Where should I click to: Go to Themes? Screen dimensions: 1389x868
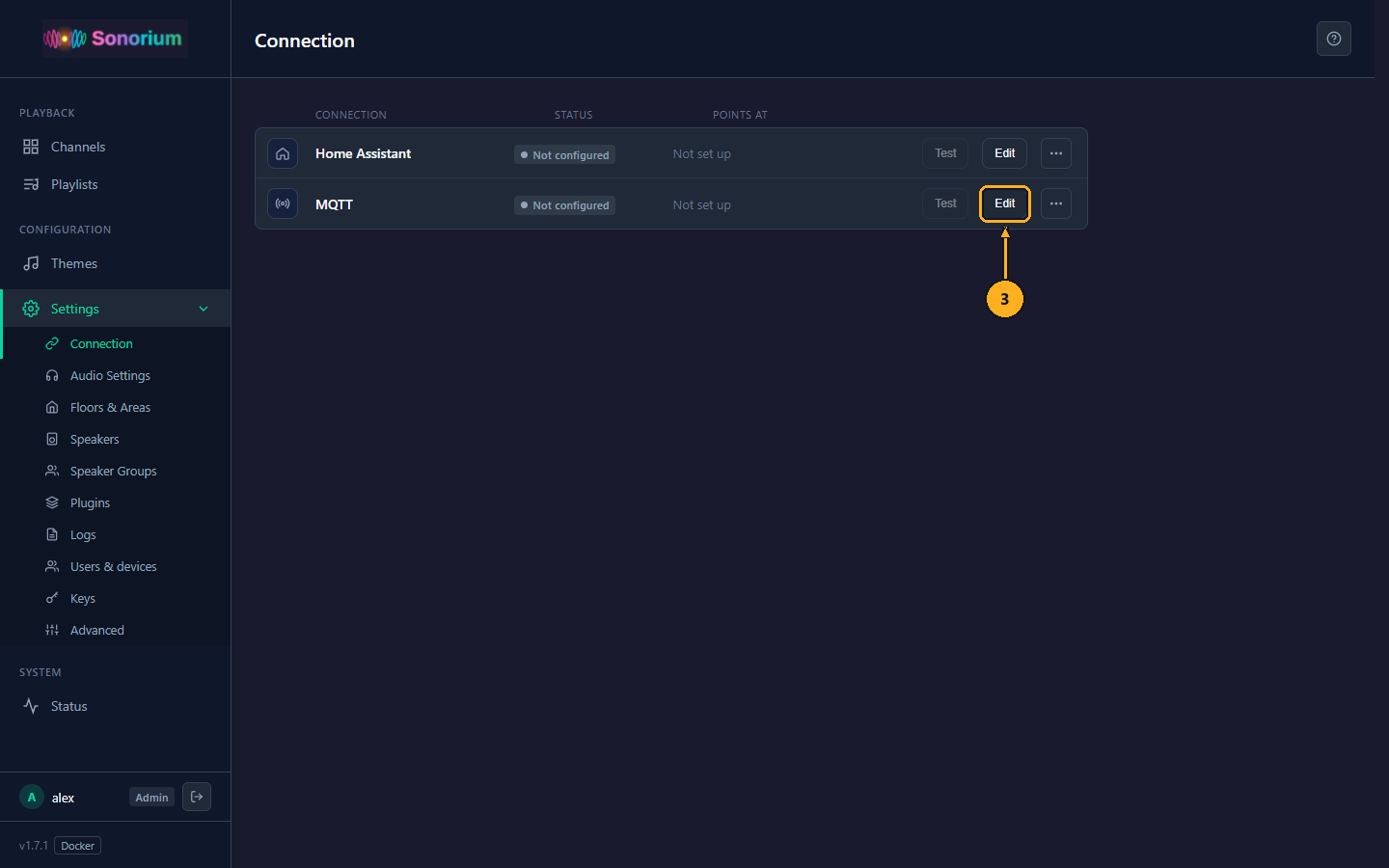pyautogui.click(x=116, y=263)
